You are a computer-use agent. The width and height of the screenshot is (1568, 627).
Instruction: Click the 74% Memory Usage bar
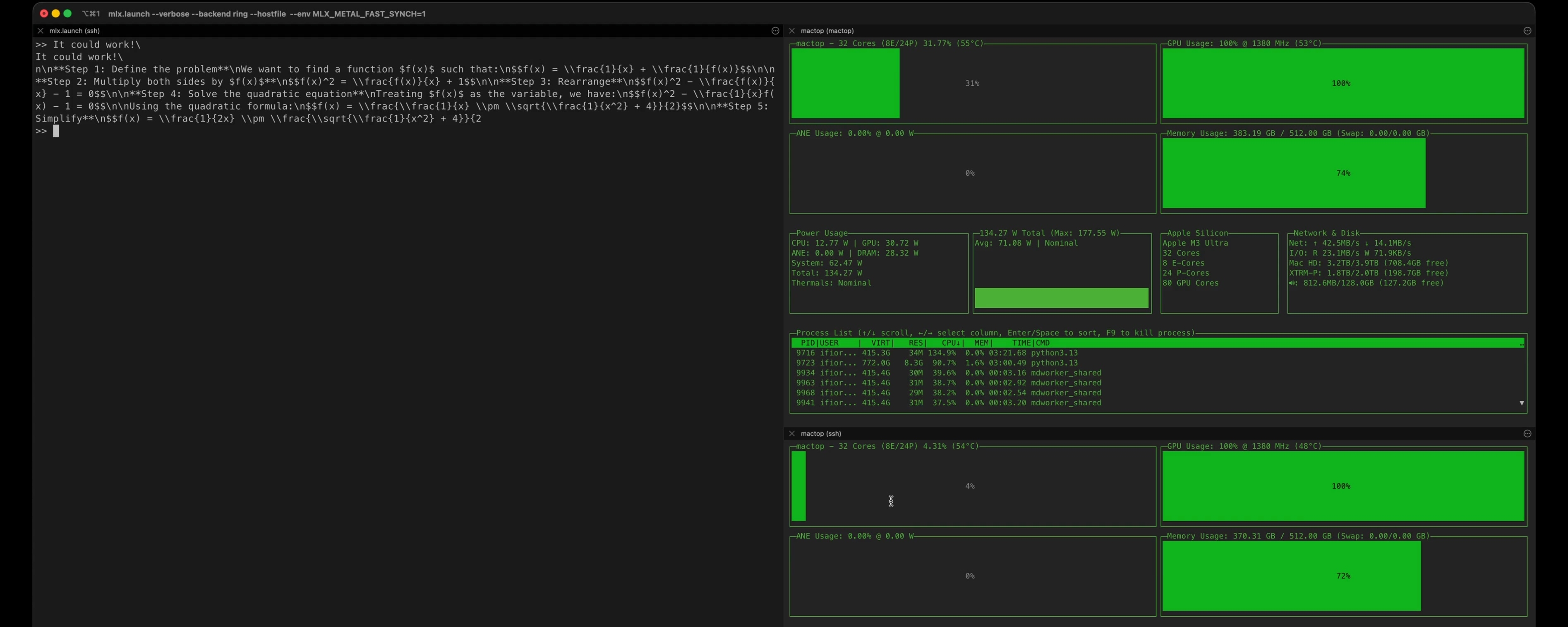tap(1293, 173)
